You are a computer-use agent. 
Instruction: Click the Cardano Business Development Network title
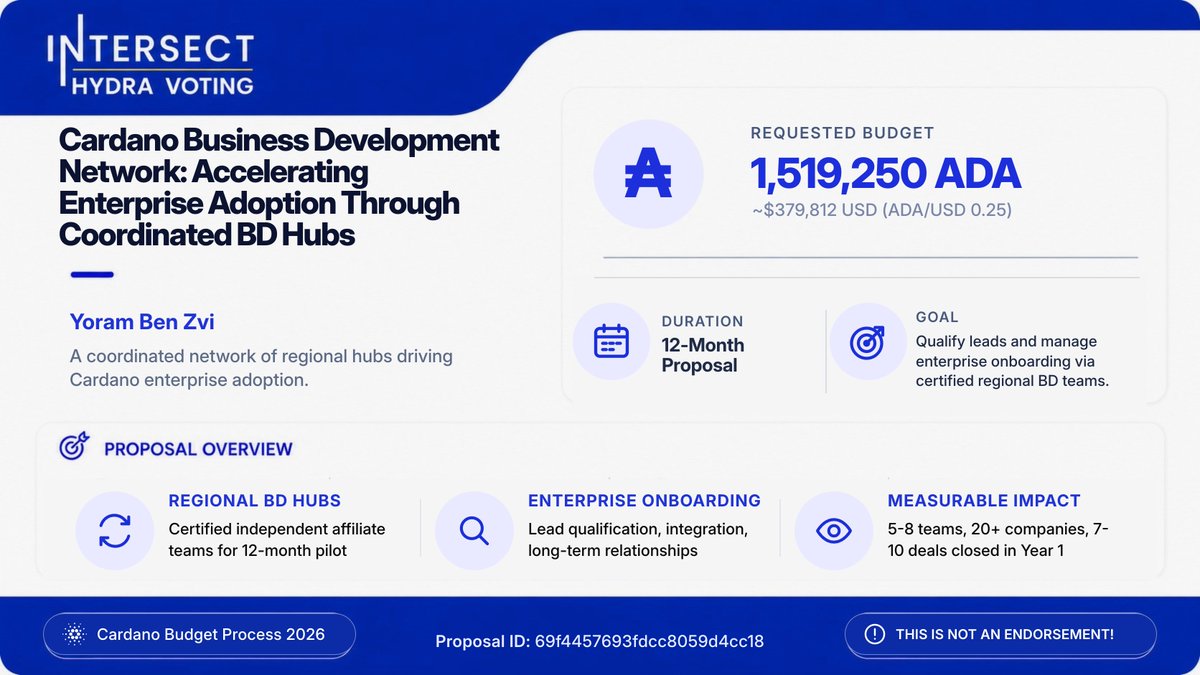pos(279,187)
